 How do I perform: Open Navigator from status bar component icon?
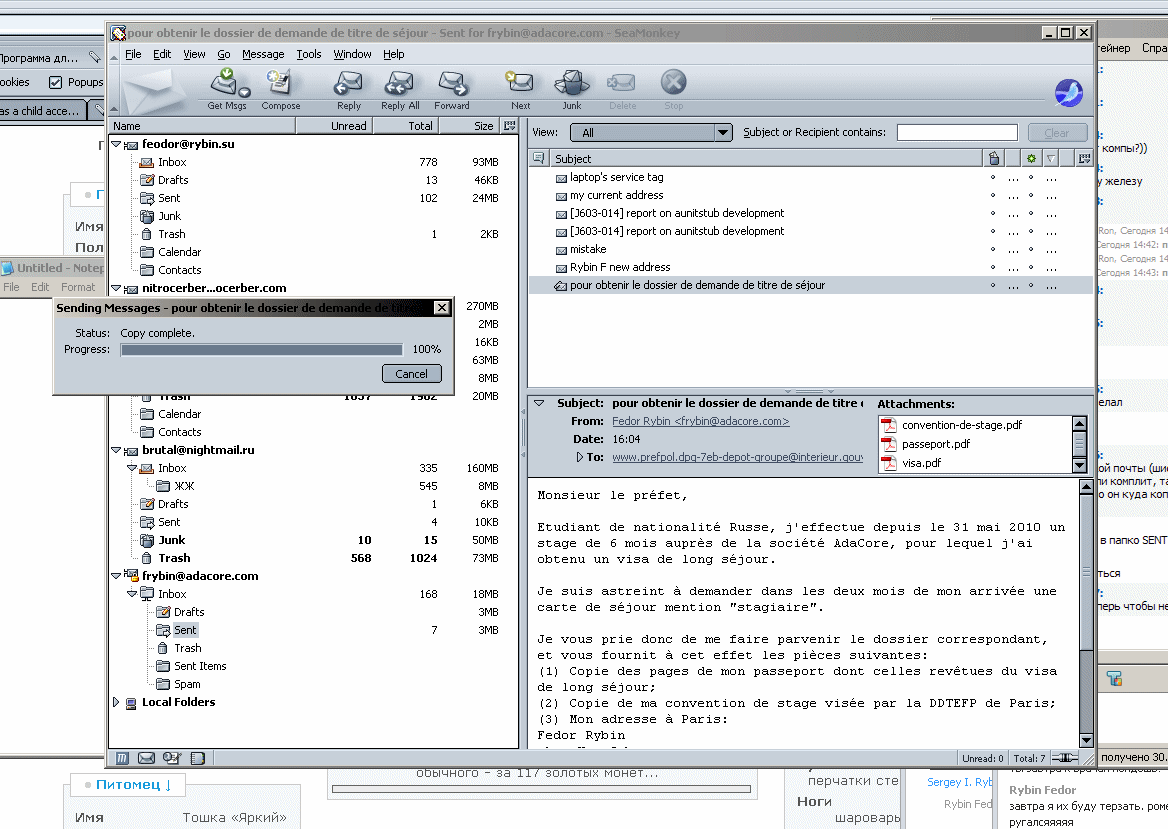pyautogui.click(x=122, y=757)
